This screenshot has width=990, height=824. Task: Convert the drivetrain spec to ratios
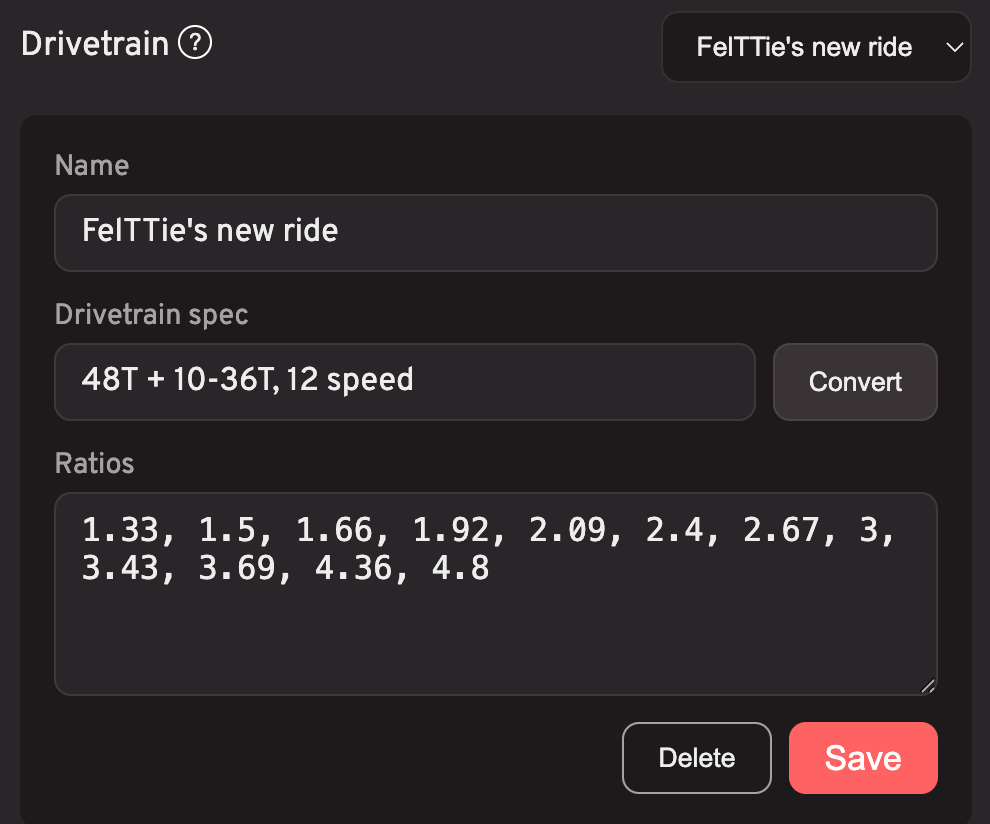coord(855,382)
